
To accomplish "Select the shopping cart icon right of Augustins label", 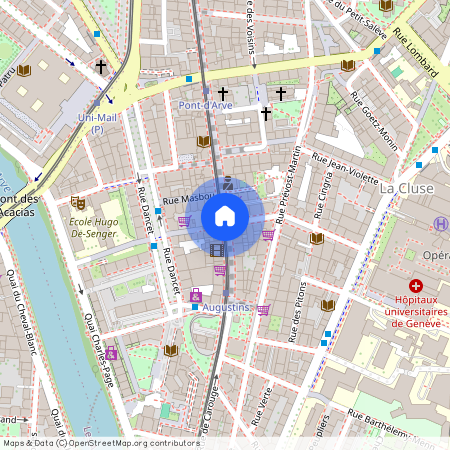I will pyautogui.click(x=264, y=310).
